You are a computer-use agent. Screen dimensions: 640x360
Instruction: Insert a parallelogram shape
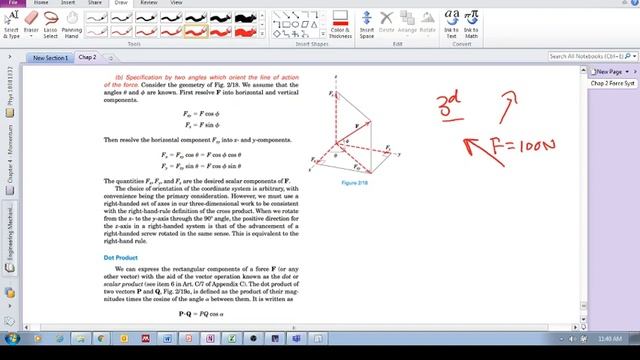click(305, 25)
